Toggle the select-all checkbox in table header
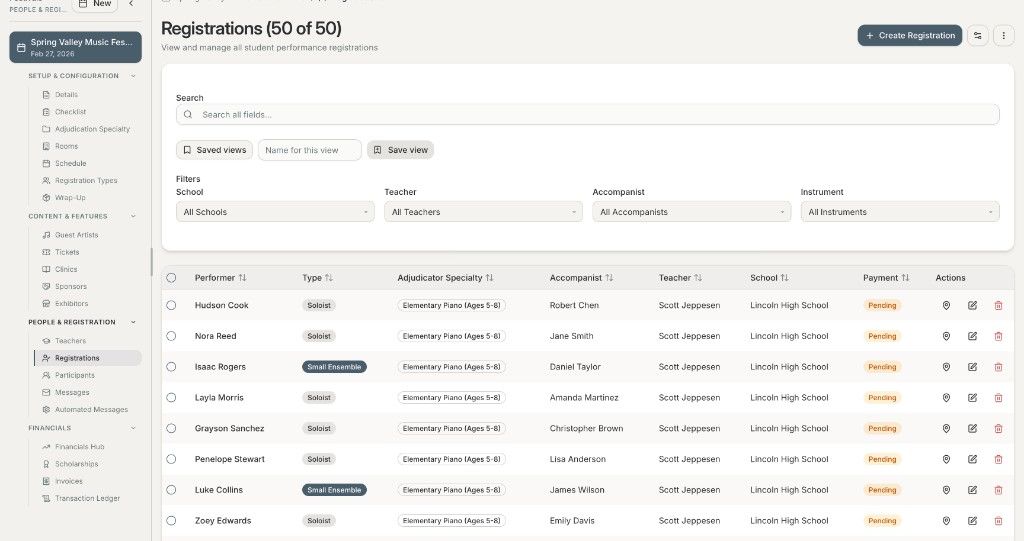Viewport: 1024px width, 541px height. click(x=171, y=278)
